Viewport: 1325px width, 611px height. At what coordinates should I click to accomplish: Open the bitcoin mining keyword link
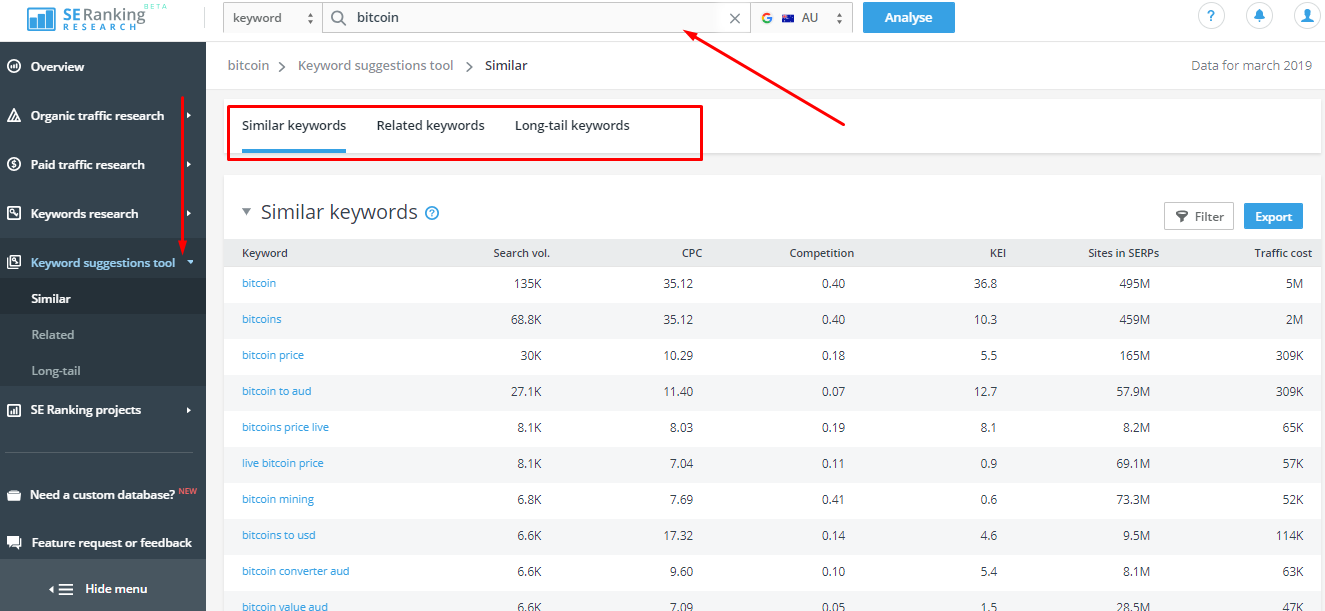point(278,500)
